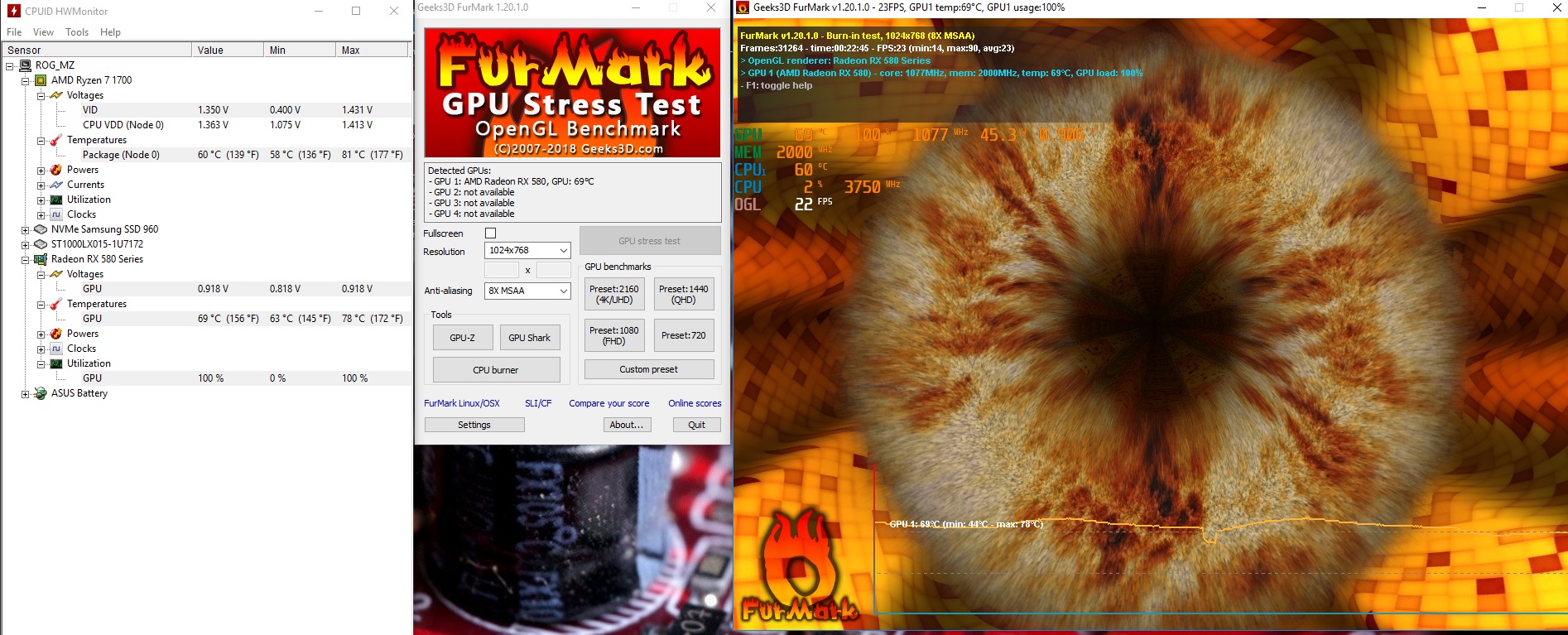Expand the ASUS Battery node

[x=26, y=394]
